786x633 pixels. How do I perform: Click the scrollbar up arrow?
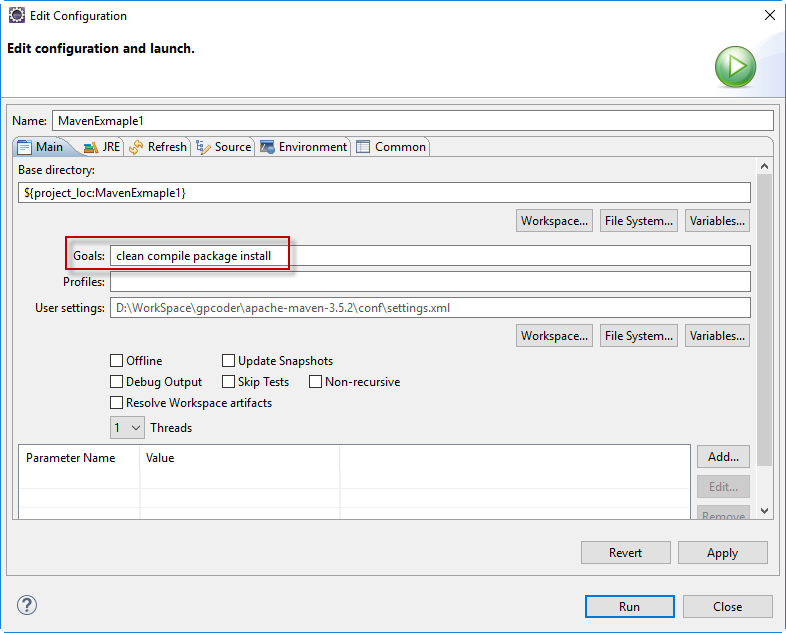point(764,166)
